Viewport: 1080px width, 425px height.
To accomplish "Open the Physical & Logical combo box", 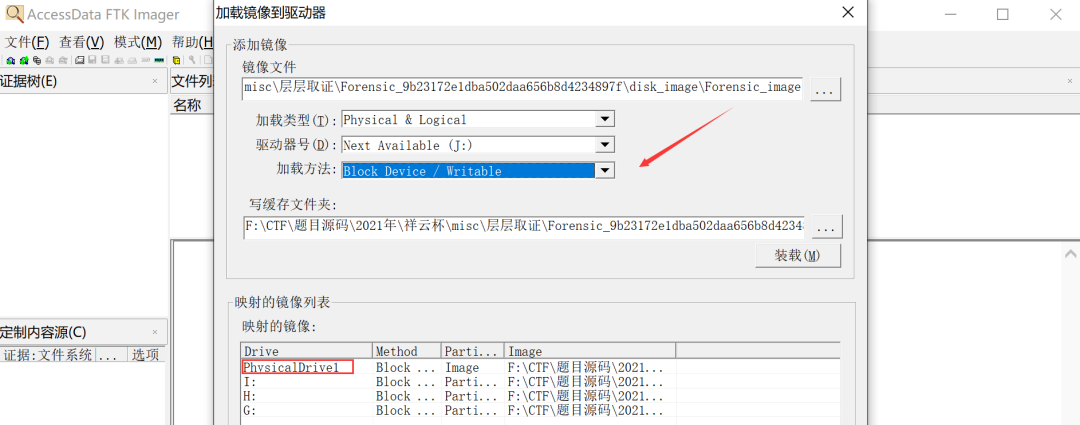I will point(477,119).
